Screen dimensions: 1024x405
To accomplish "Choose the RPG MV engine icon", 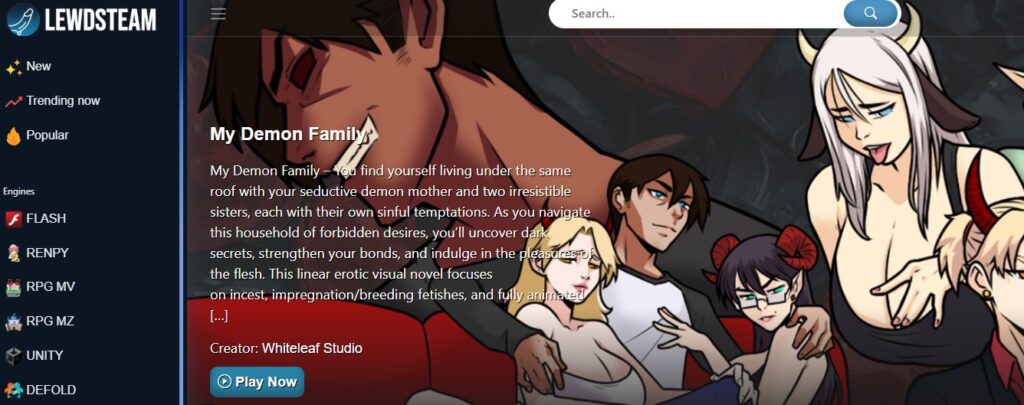I will pos(13,287).
